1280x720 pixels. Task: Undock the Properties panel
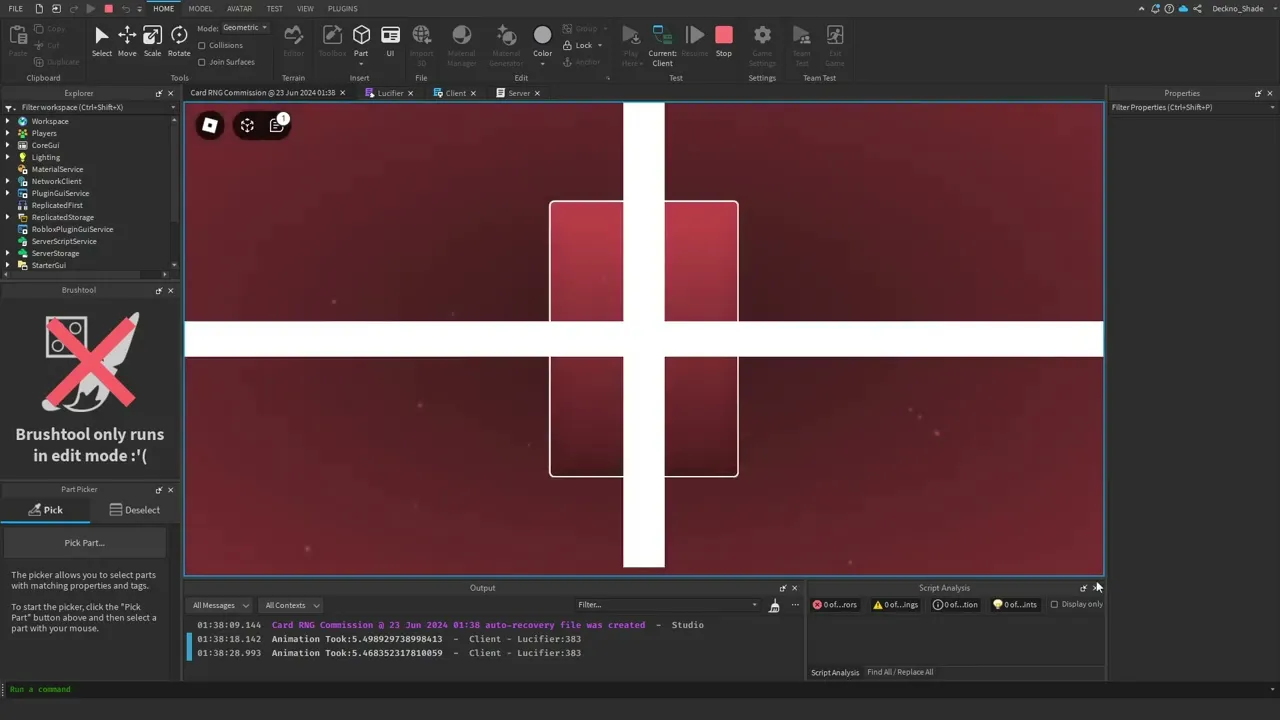1258,93
